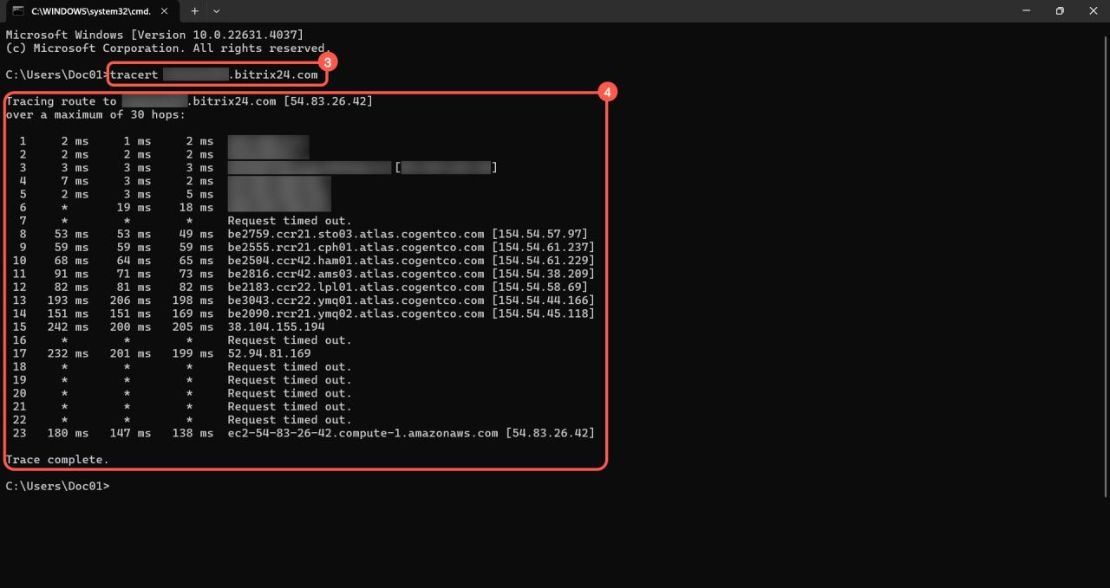Minimize the terminal window

point(1026,11)
